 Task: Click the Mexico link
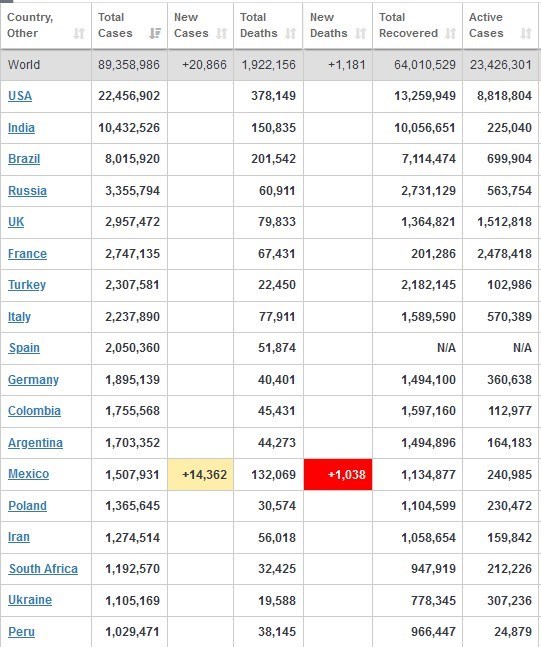click(x=28, y=474)
